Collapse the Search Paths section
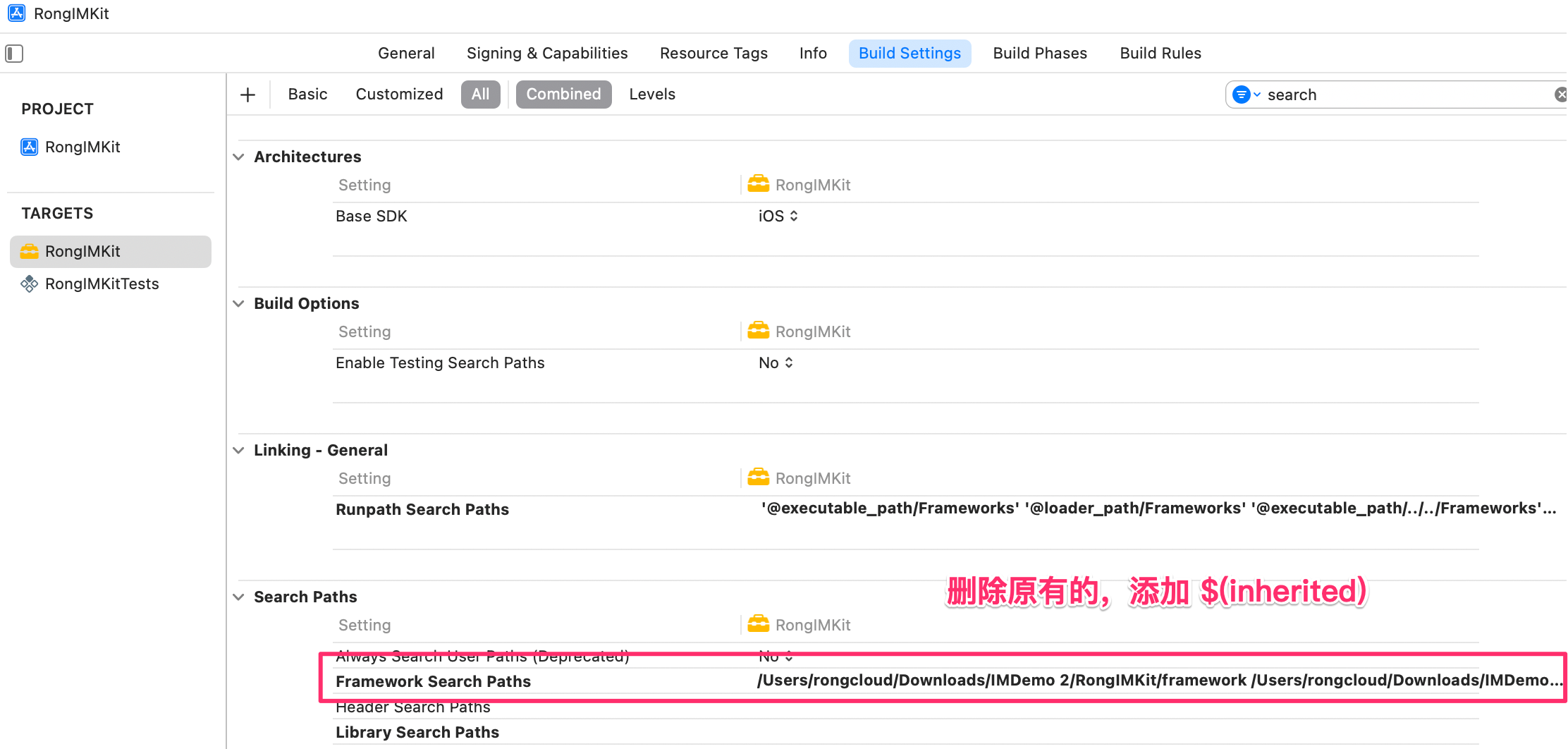The width and height of the screenshot is (1568, 749). [x=239, y=597]
